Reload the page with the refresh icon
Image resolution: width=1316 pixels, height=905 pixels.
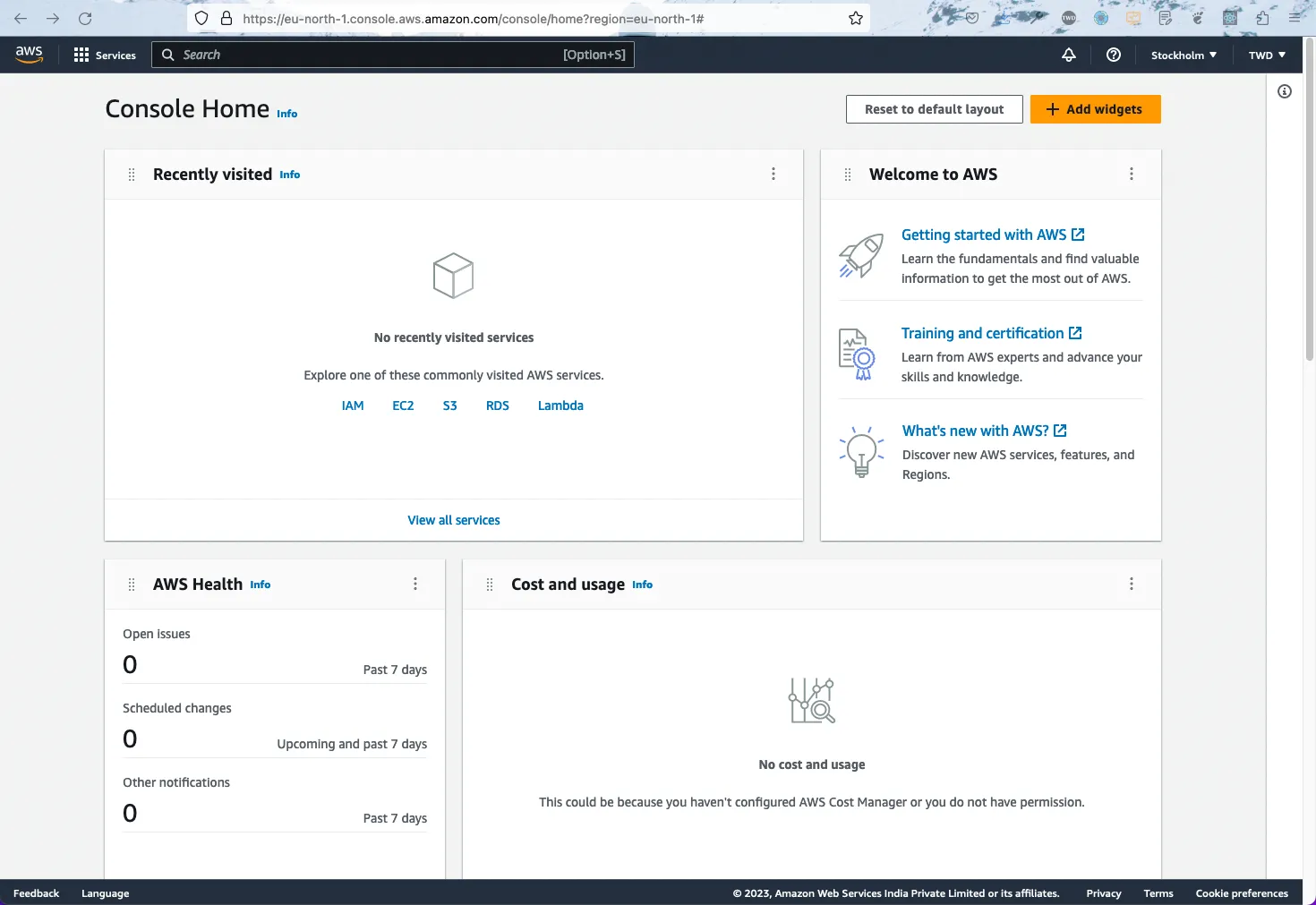coord(85,18)
